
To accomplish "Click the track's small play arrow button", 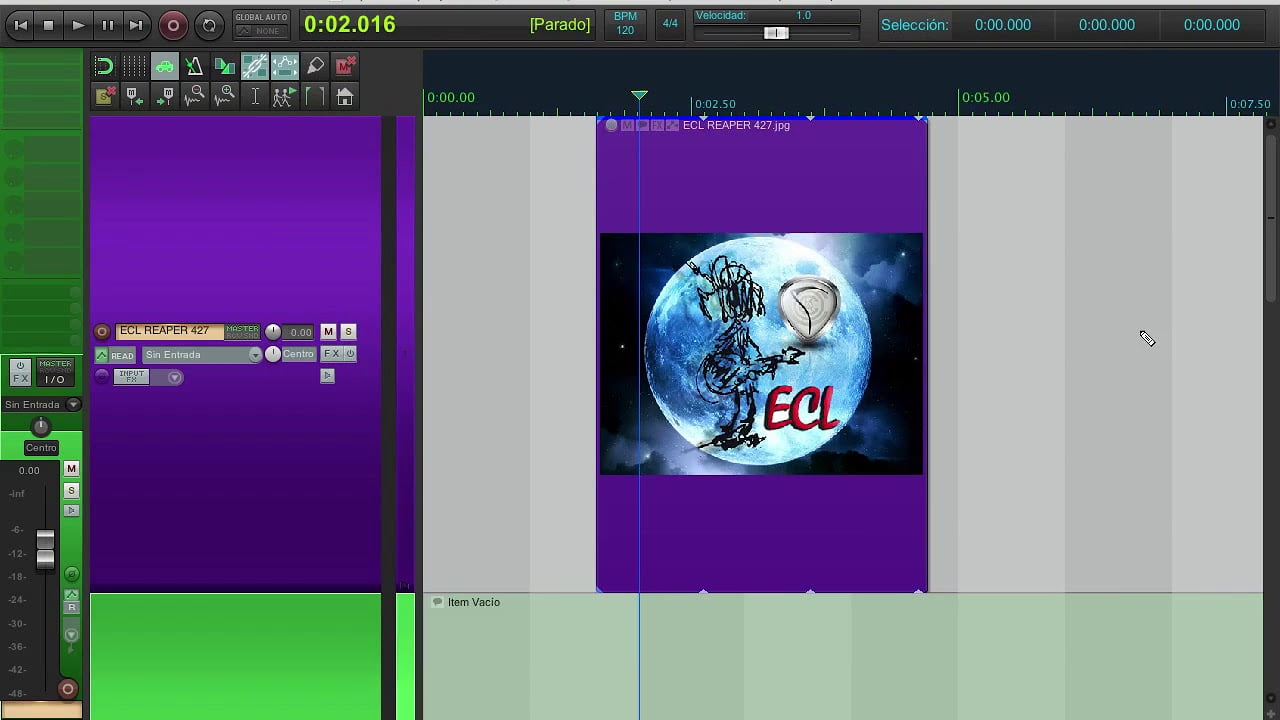I will pos(327,376).
